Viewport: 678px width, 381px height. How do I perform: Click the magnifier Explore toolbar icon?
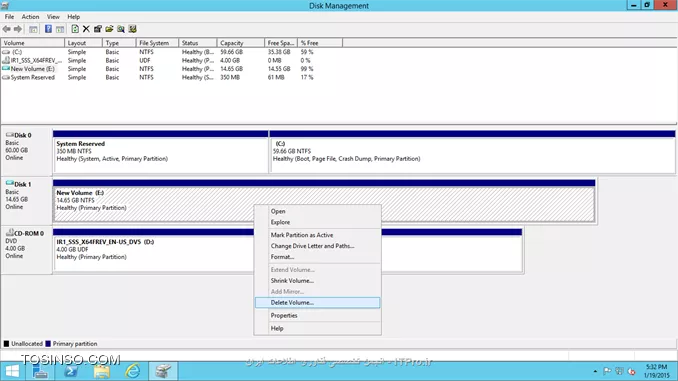click(121, 29)
